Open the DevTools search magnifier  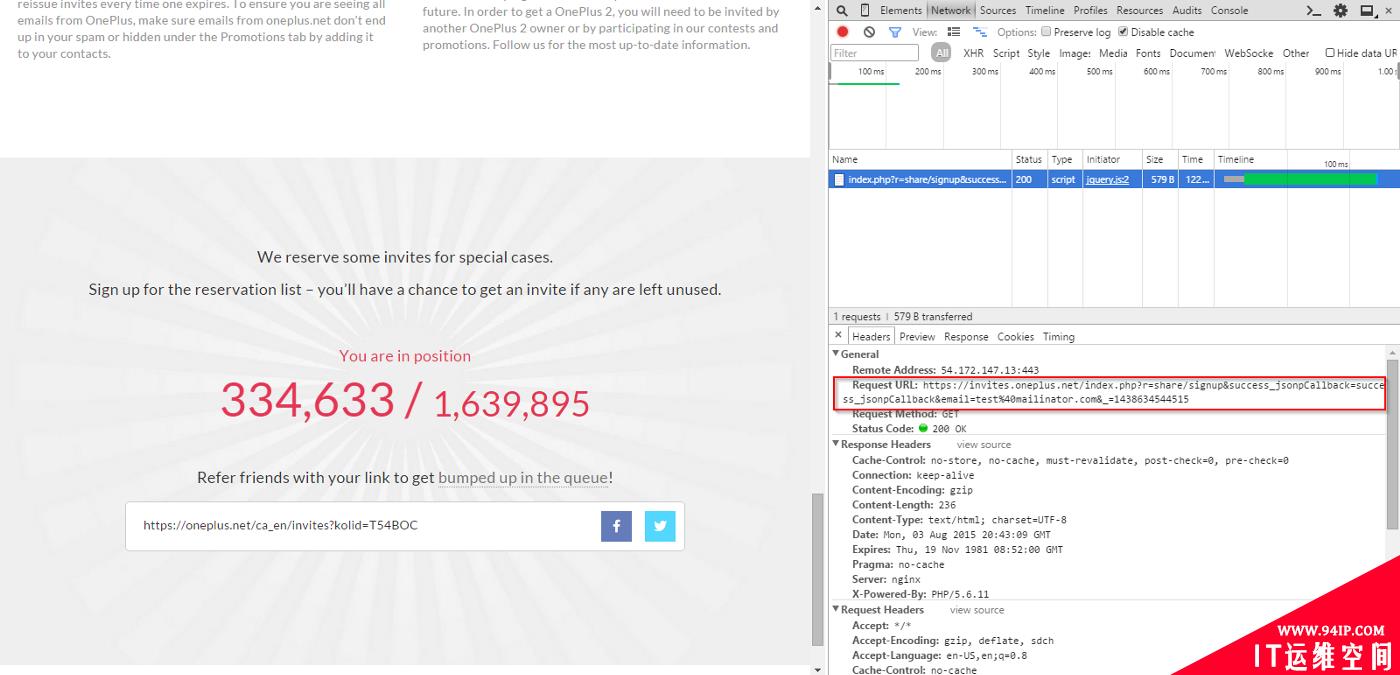click(x=842, y=10)
